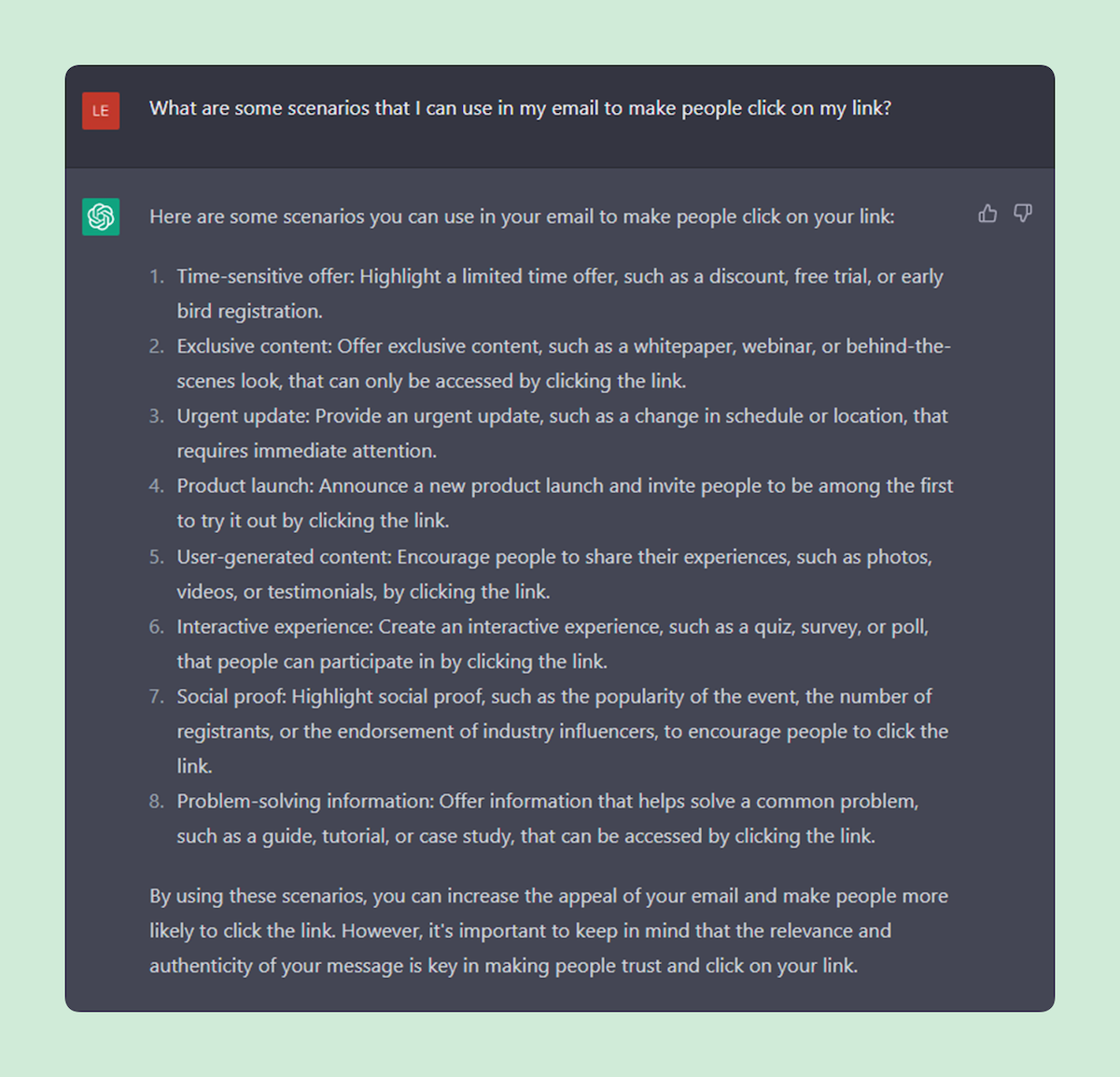The width and height of the screenshot is (1120, 1077).
Task: Click the green ChatGPT logo avatar
Action: tap(101, 217)
